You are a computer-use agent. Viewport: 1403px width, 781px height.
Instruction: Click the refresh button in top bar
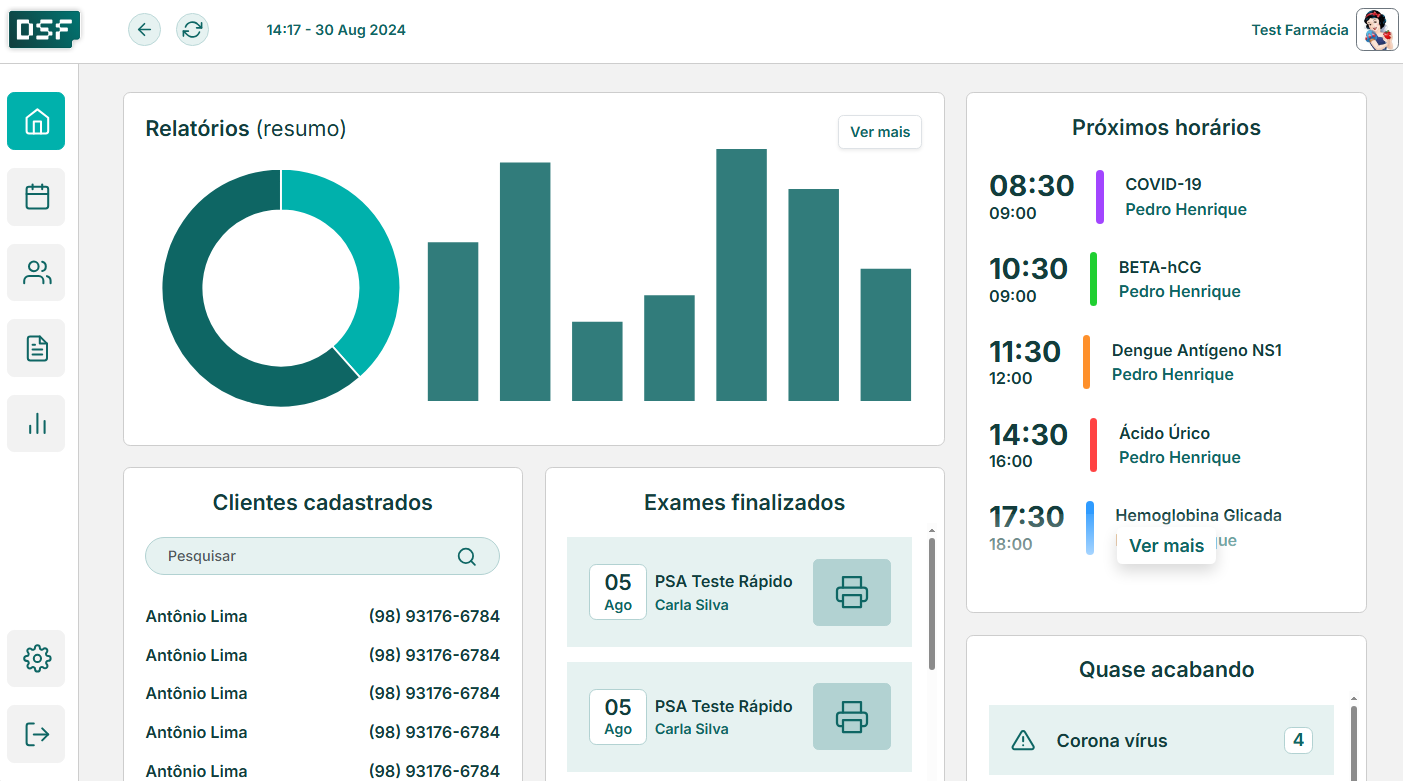point(193,30)
